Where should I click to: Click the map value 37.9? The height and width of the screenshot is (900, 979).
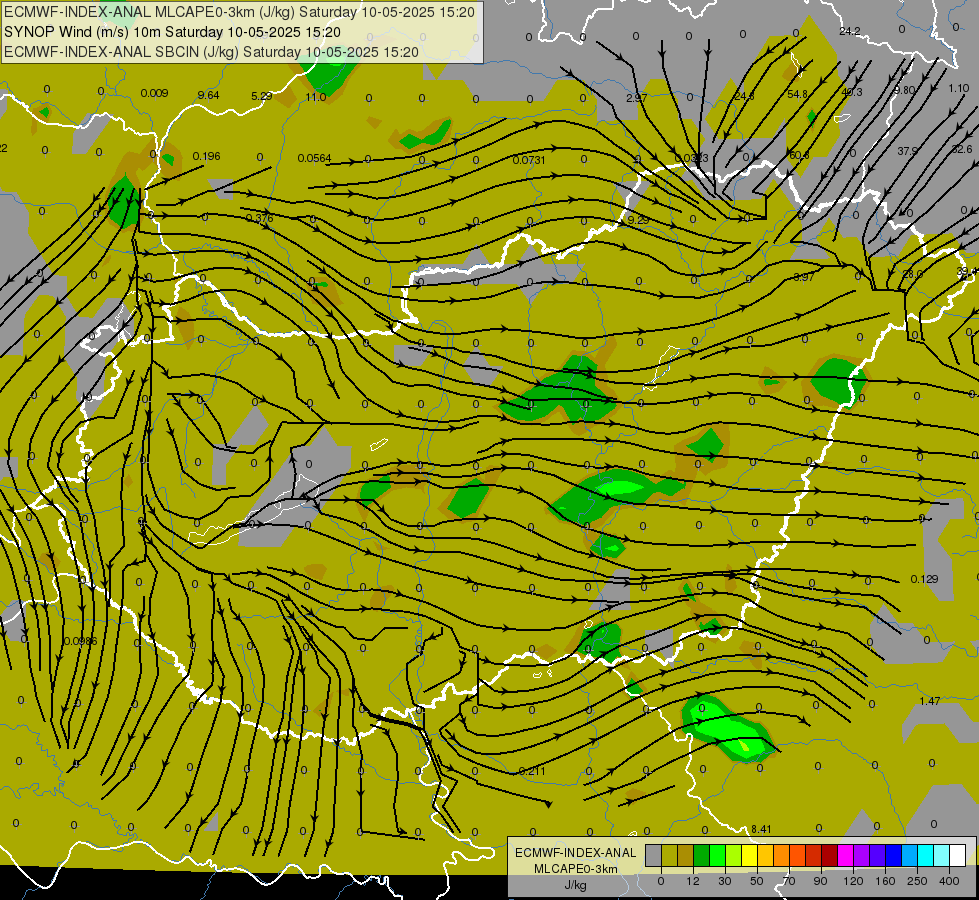[908, 151]
